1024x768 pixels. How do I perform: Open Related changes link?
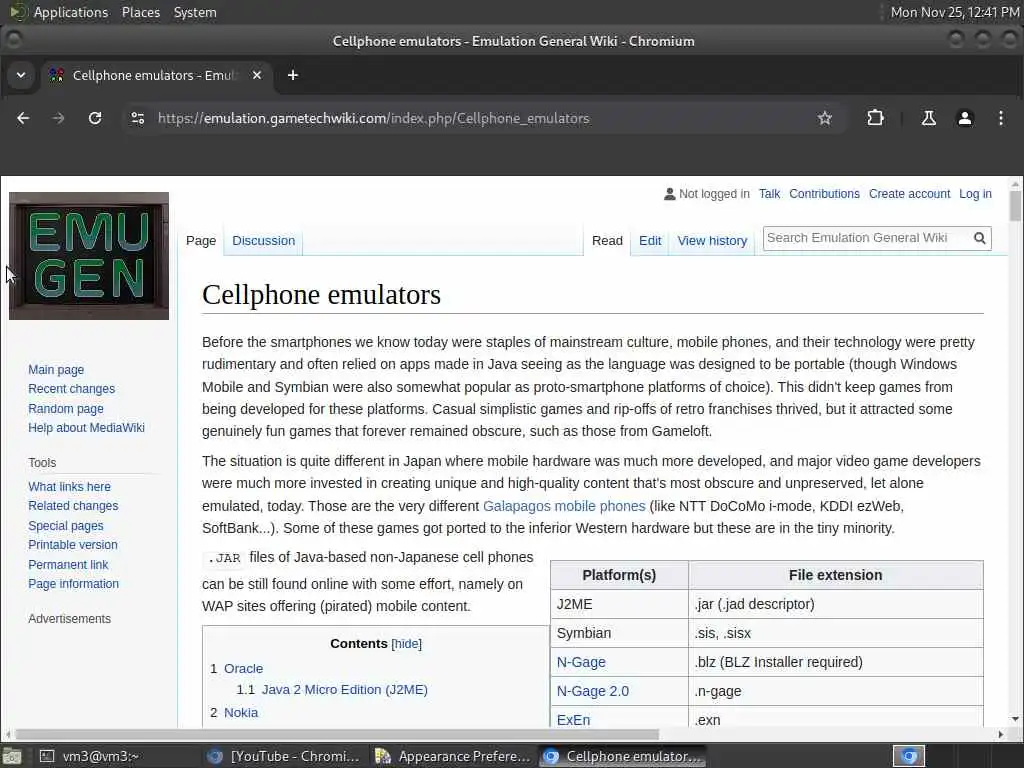73,505
